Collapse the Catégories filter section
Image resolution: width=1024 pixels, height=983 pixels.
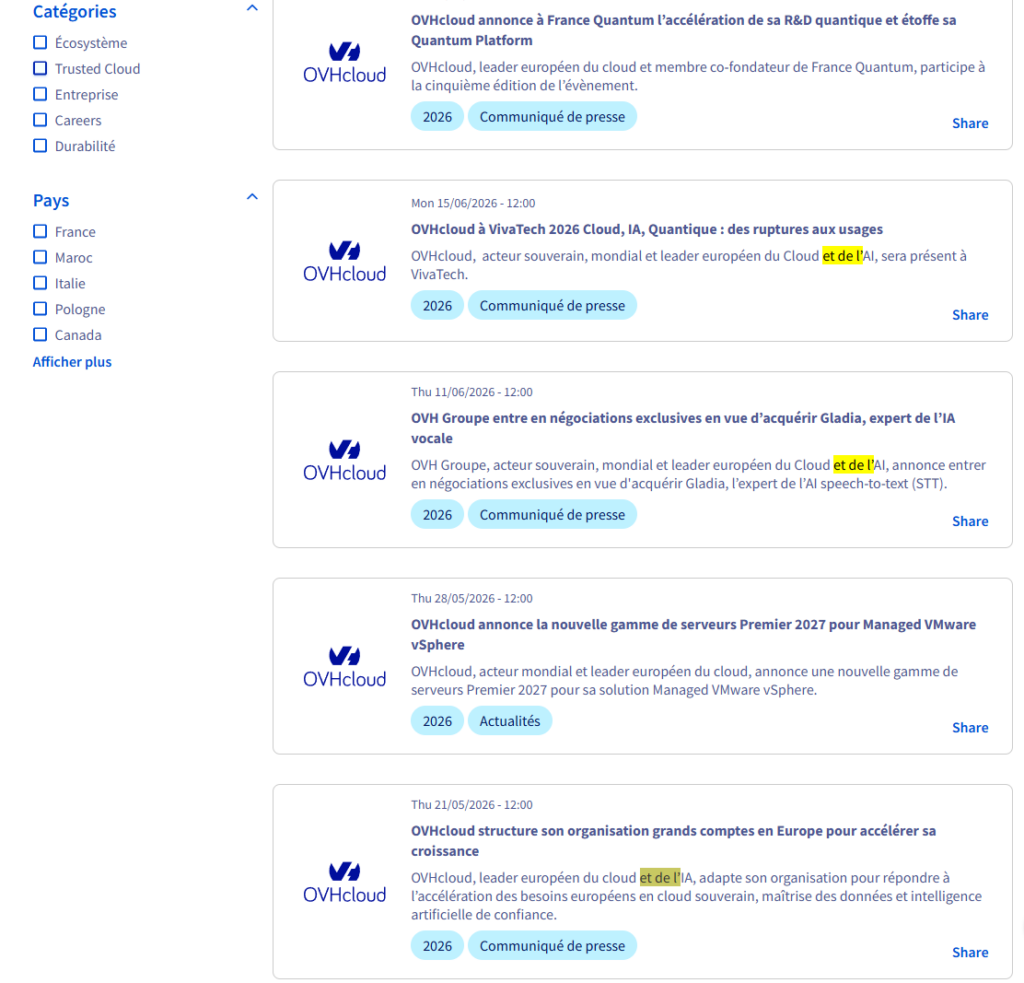[252, 8]
